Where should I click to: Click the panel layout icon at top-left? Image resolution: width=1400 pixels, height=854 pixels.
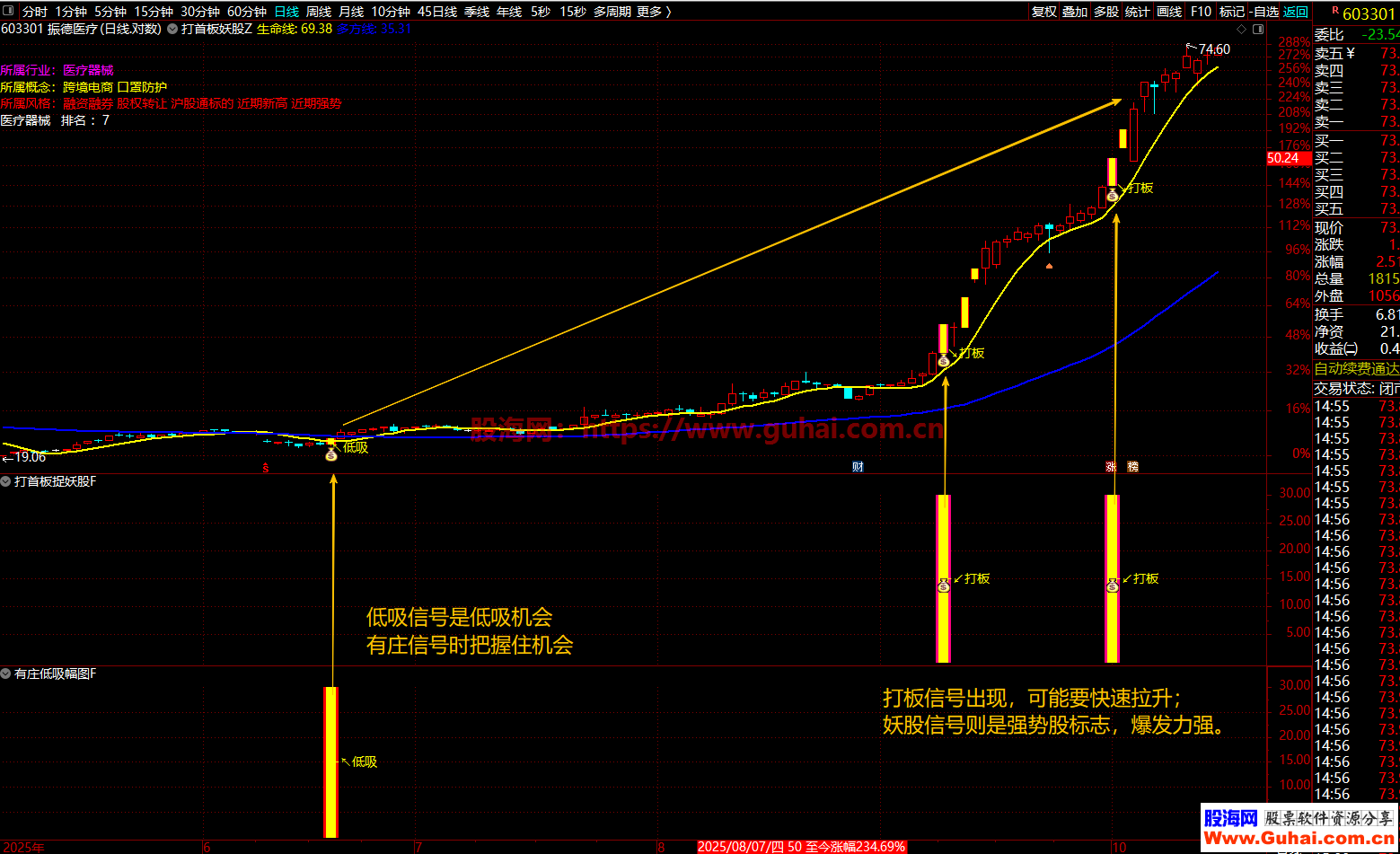(10, 12)
